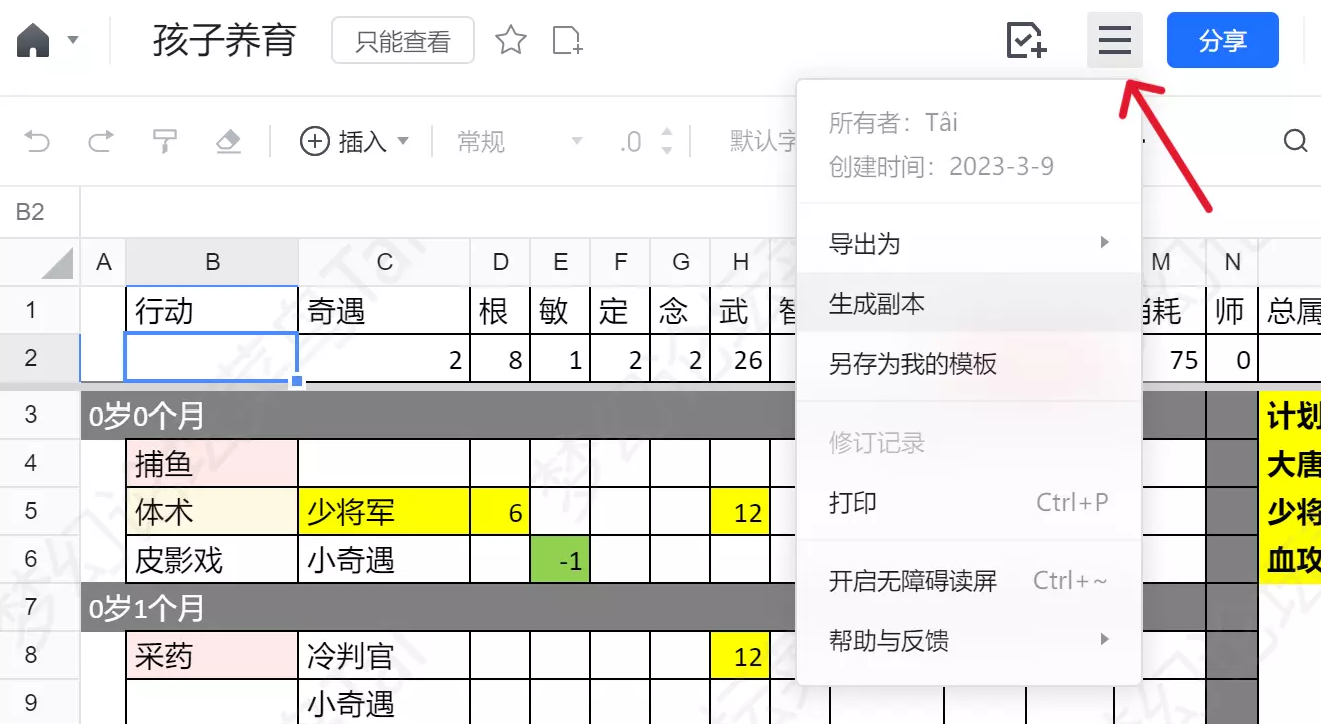Screen dimensions: 1321x724
Task: Click the cell 冷判官
Action: coord(384,656)
